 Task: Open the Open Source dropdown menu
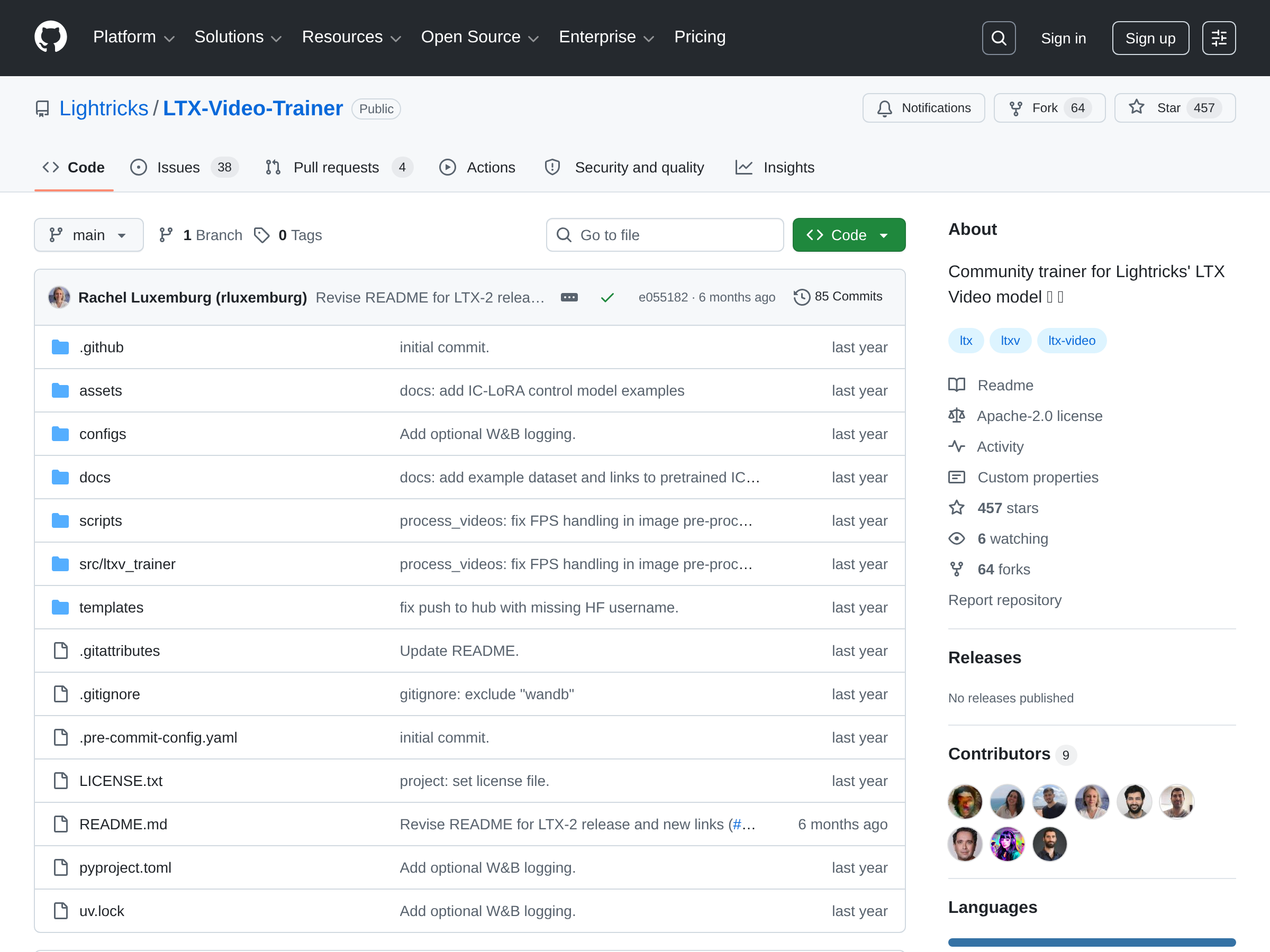coord(480,38)
